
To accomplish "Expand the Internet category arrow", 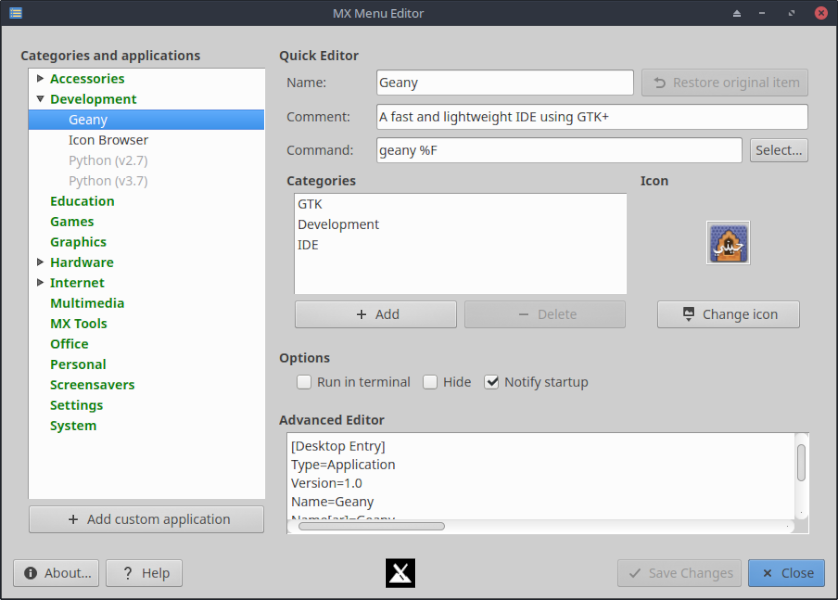I will tap(40, 283).
